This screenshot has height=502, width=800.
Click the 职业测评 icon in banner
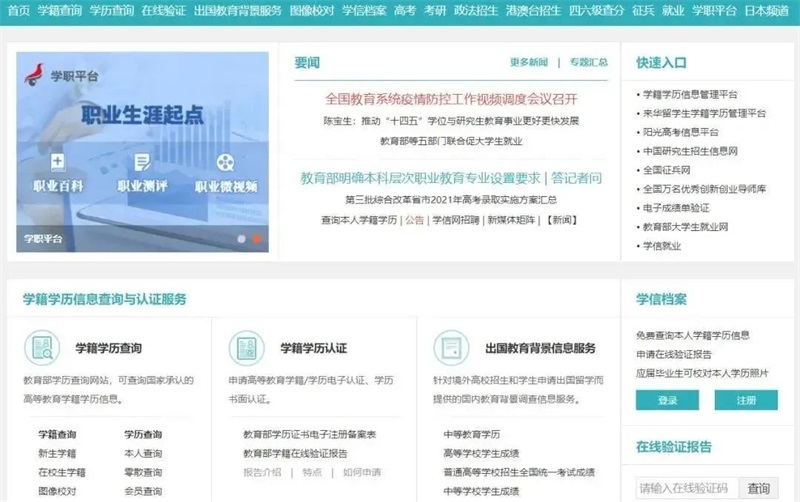coord(141,162)
